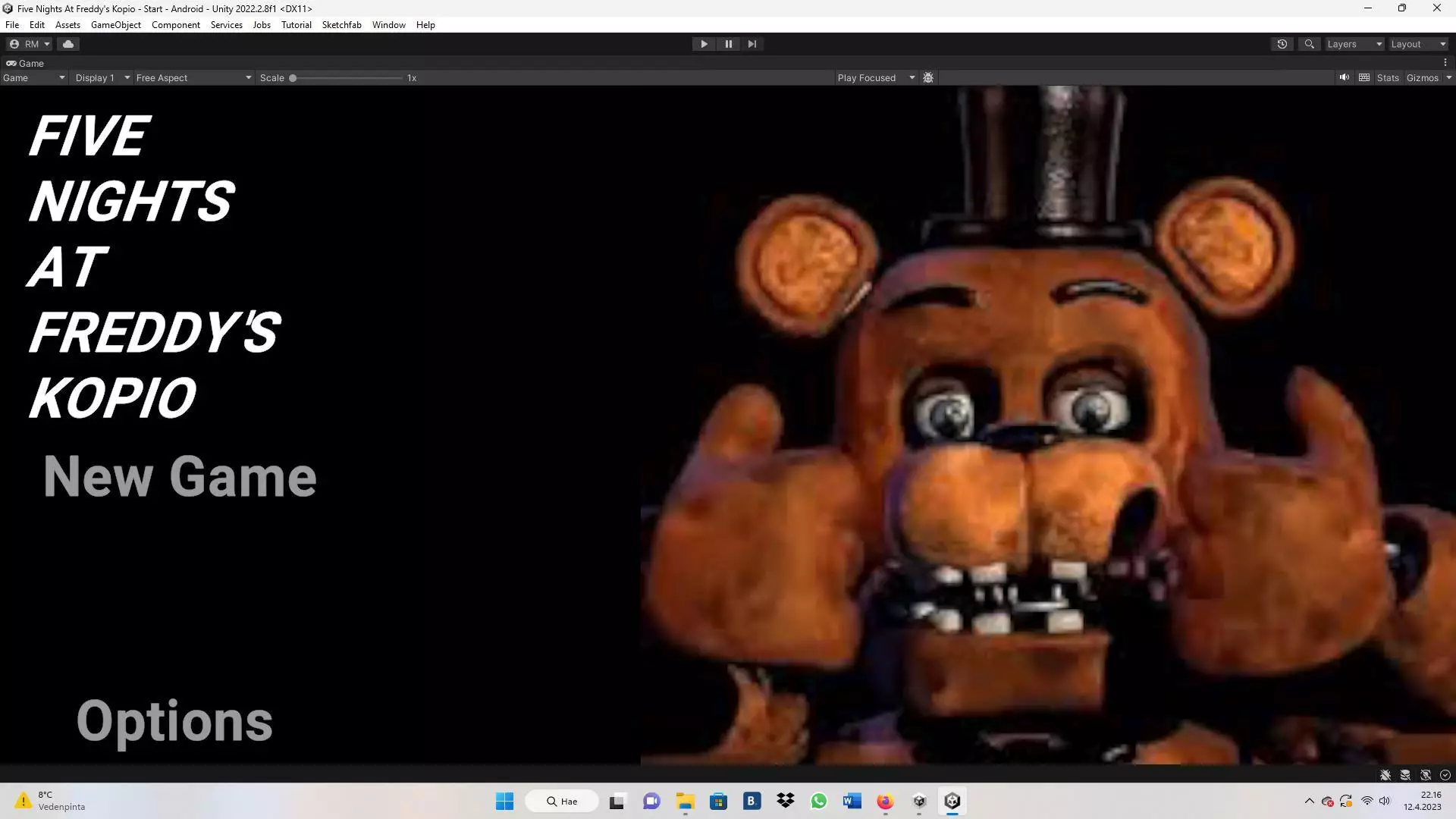This screenshot has height=819, width=1456.
Task: Open the Undo History panel
Action: 1282,43
